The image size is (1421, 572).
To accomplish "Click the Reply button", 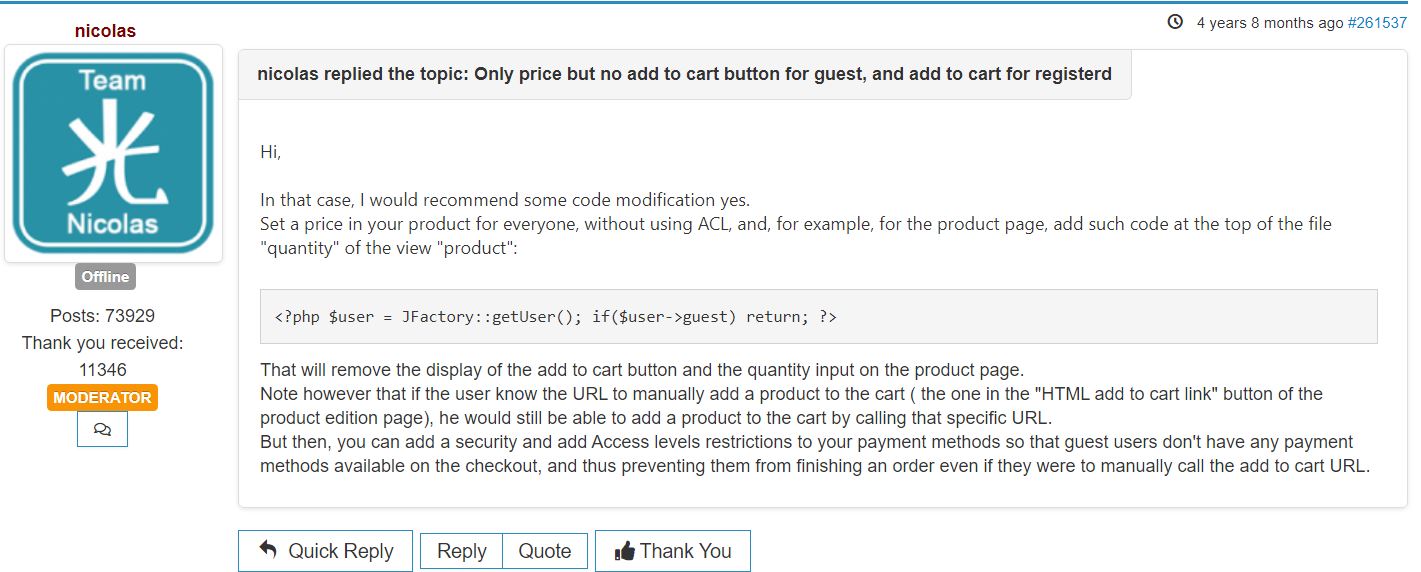I will click(x=461, y=551).
